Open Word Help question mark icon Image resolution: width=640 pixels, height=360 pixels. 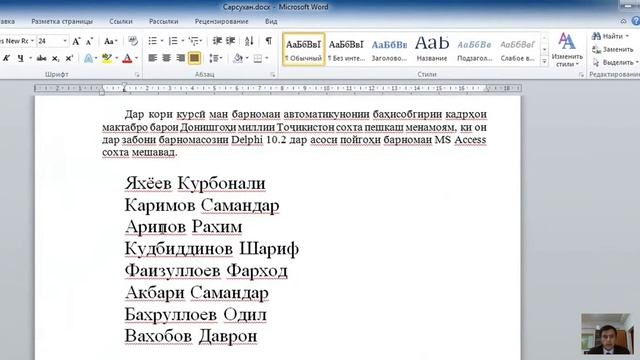[636, 21]
